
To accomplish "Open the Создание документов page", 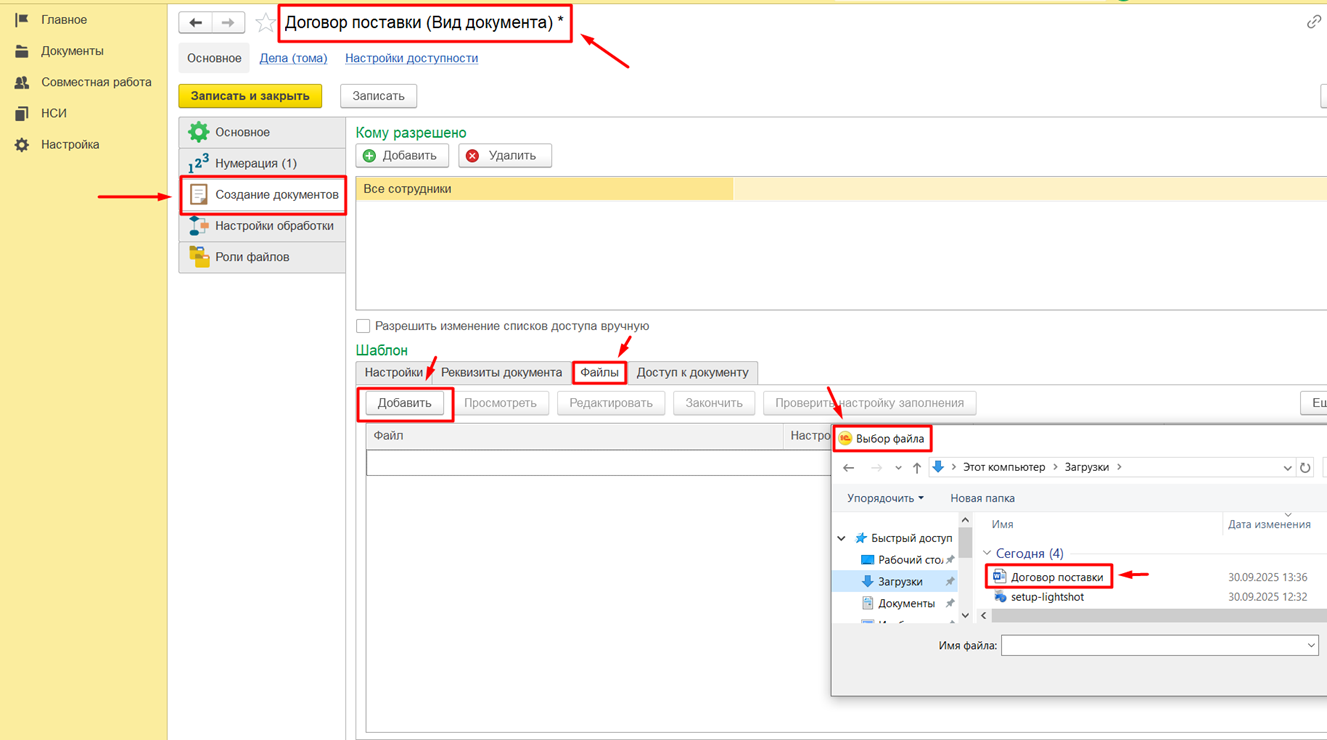I will tap(262, 194).
